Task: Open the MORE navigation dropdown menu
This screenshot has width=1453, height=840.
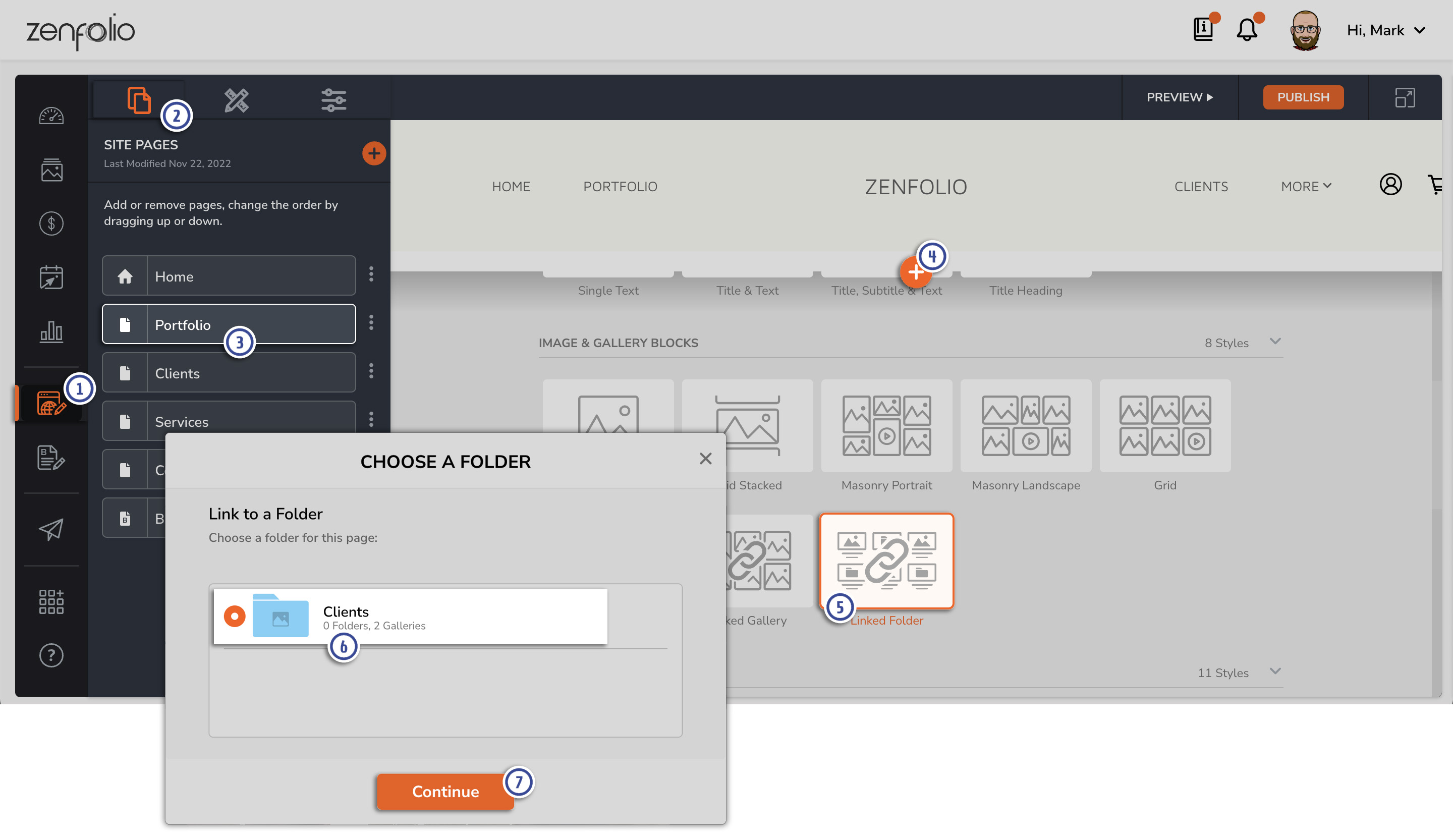Action: tap(1306, 186)
